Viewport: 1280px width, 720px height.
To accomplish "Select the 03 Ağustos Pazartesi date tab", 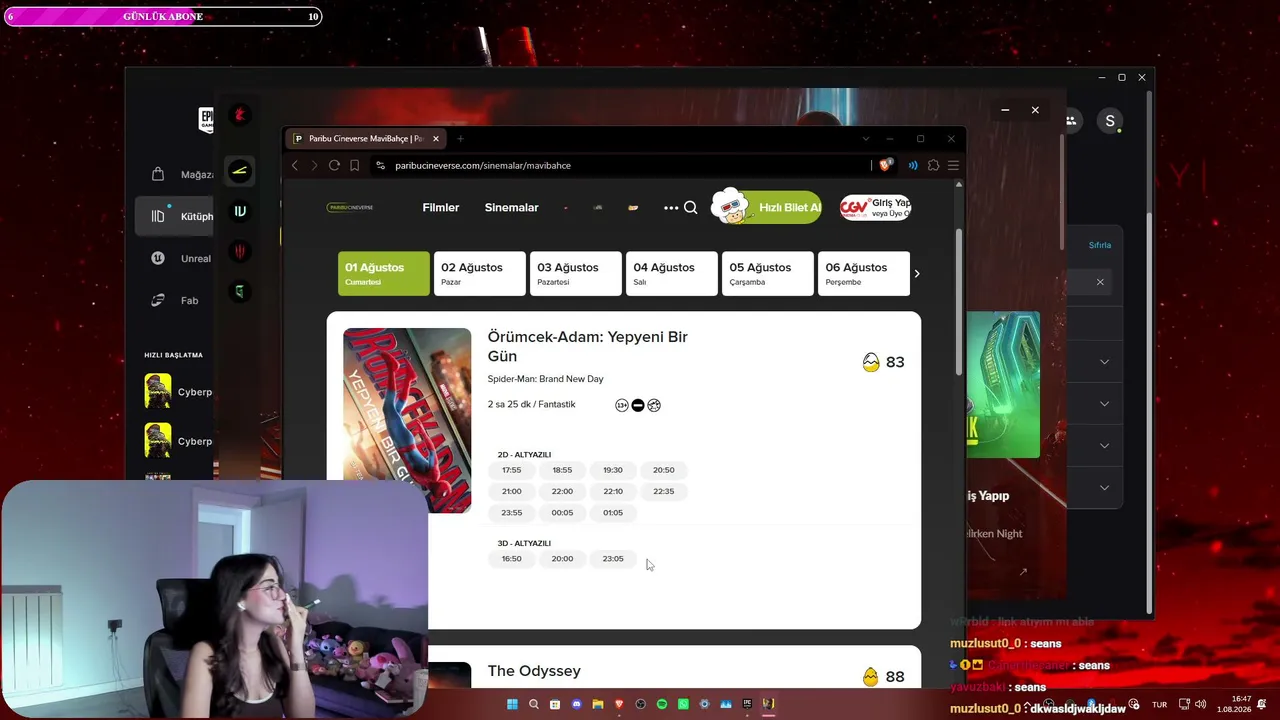I will pos(576,273).
